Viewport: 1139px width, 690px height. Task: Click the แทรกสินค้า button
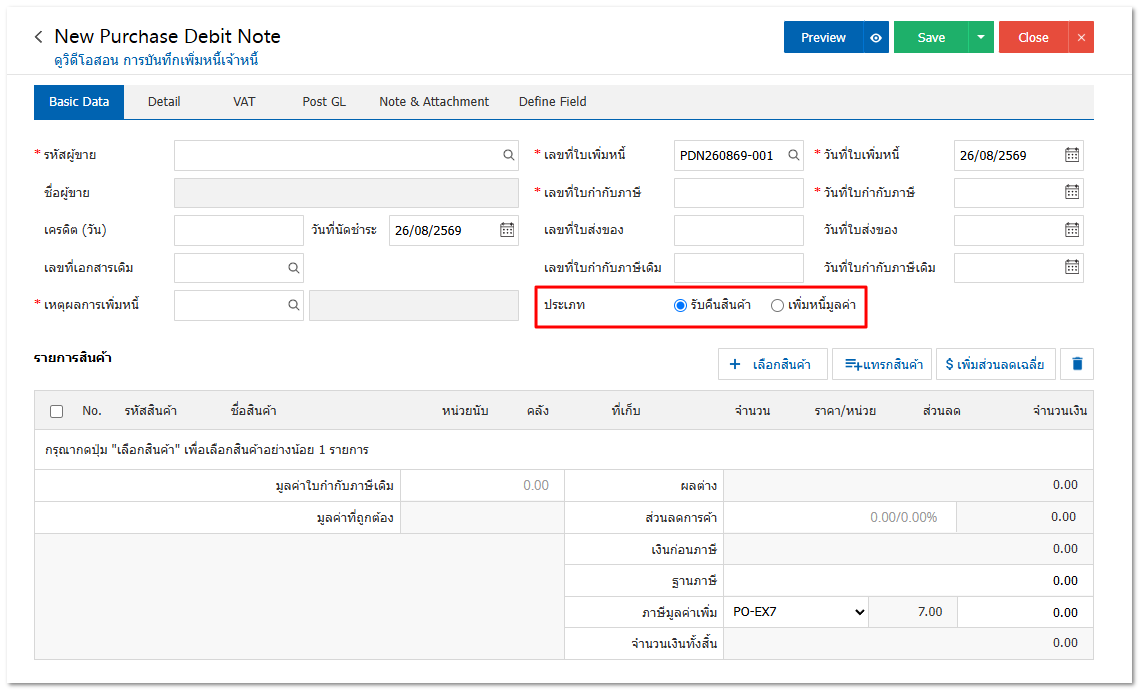pos(882,364)
